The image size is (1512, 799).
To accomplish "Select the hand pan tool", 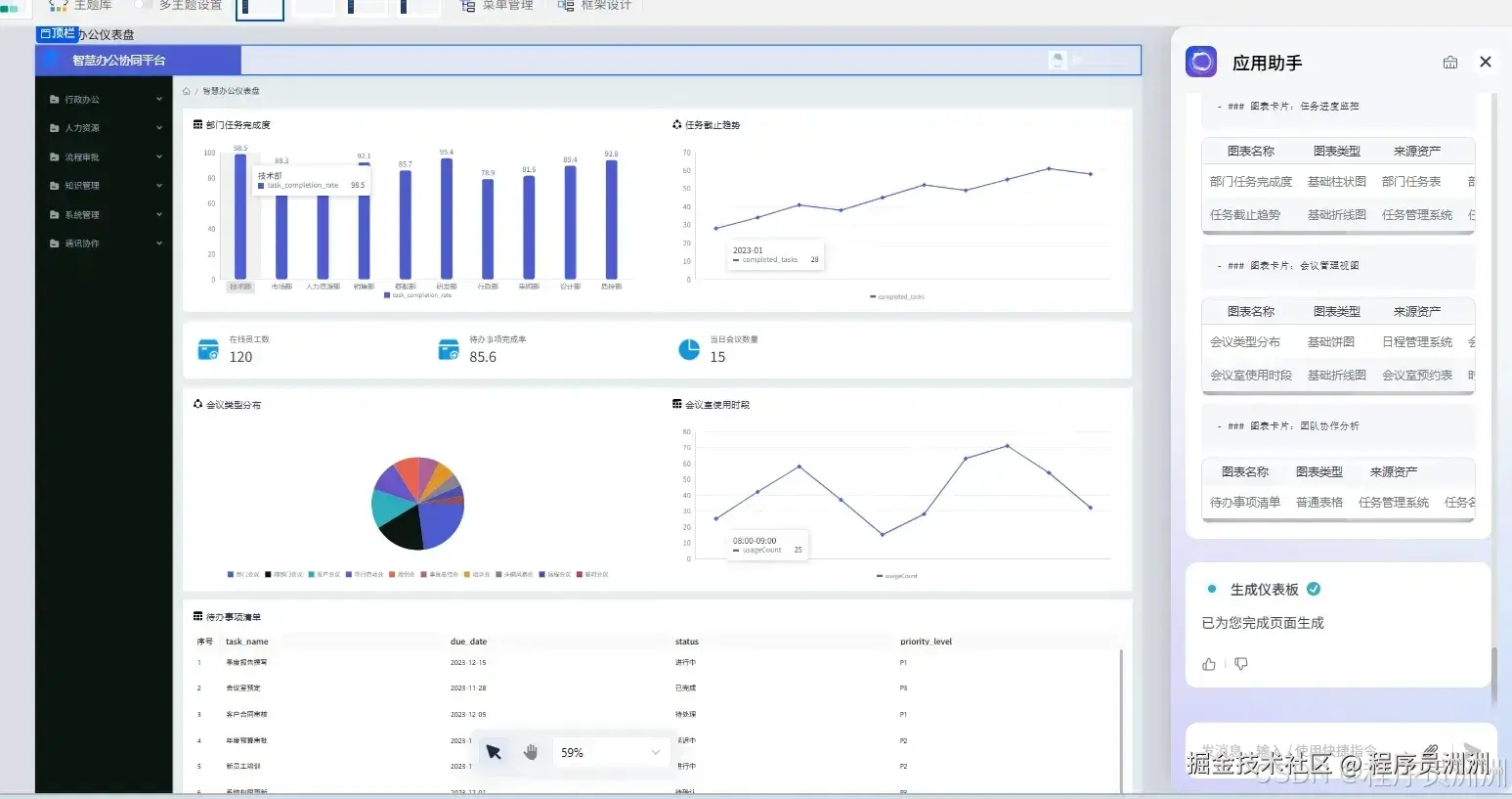I will click(x=531, y=752).
